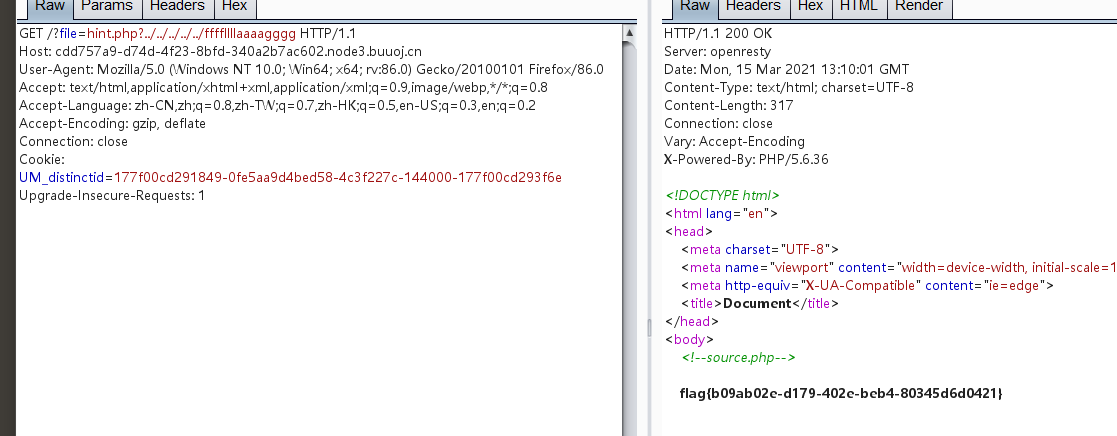The height and width of the screenshot is (436, 1117).
Task: Click the Content-Type response header
Action: (789, 88)
